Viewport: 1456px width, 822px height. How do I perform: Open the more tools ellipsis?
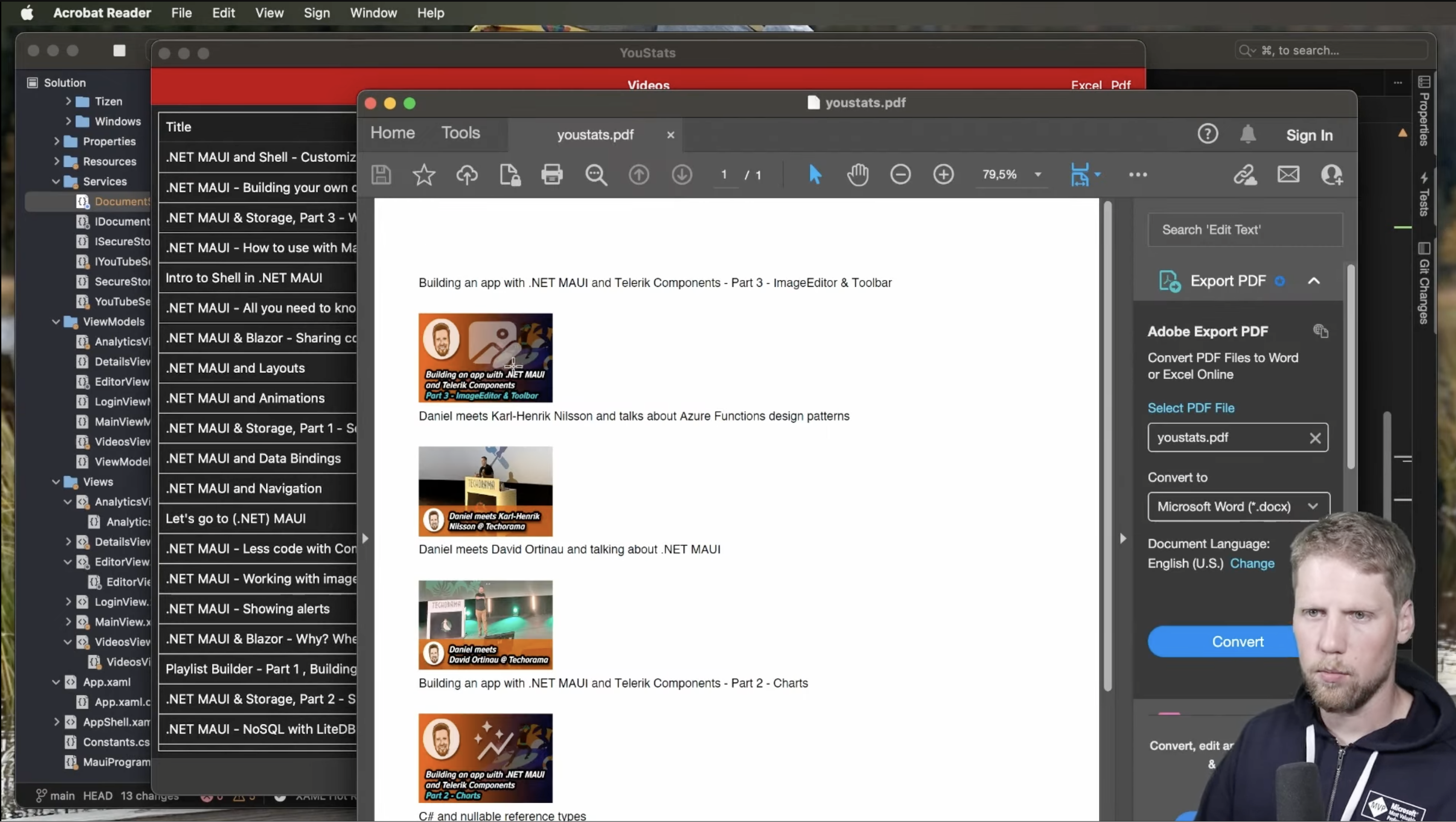[x=1138, y=175]
